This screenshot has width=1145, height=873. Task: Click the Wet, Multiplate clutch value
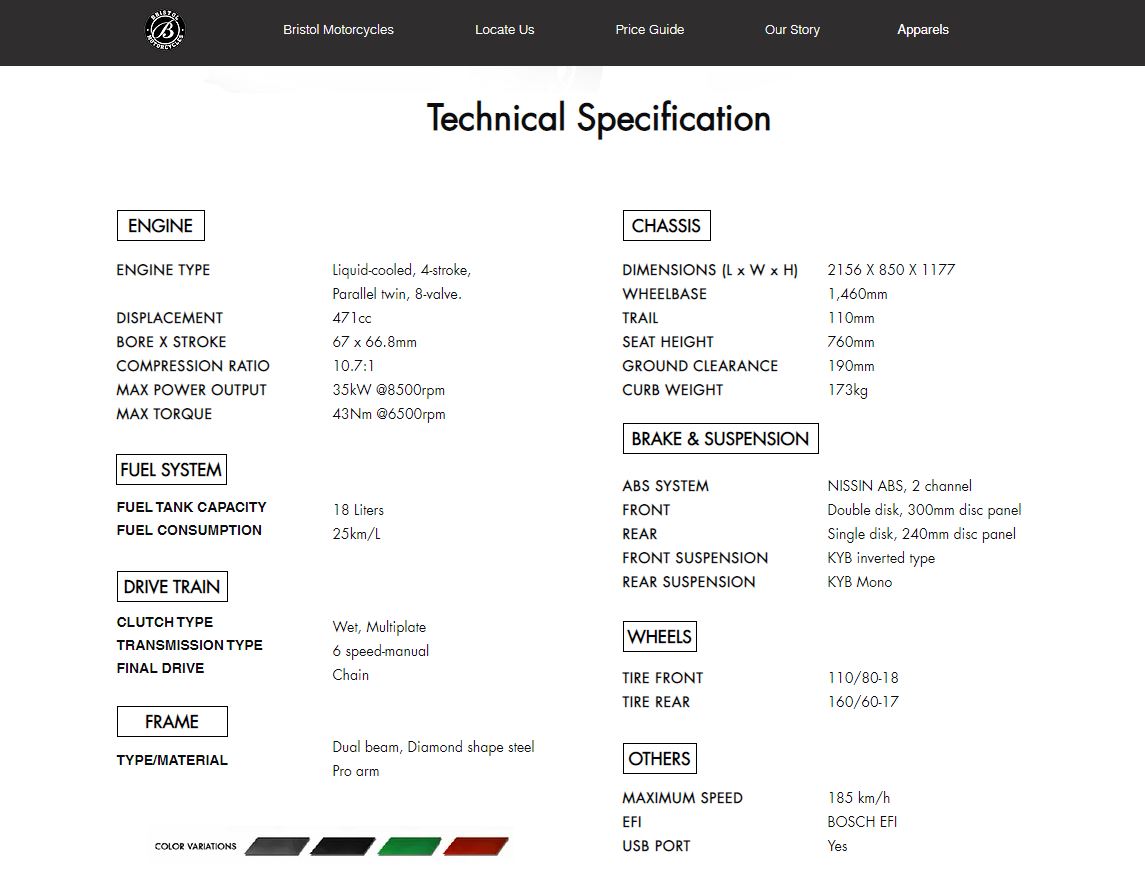(379, 627)
